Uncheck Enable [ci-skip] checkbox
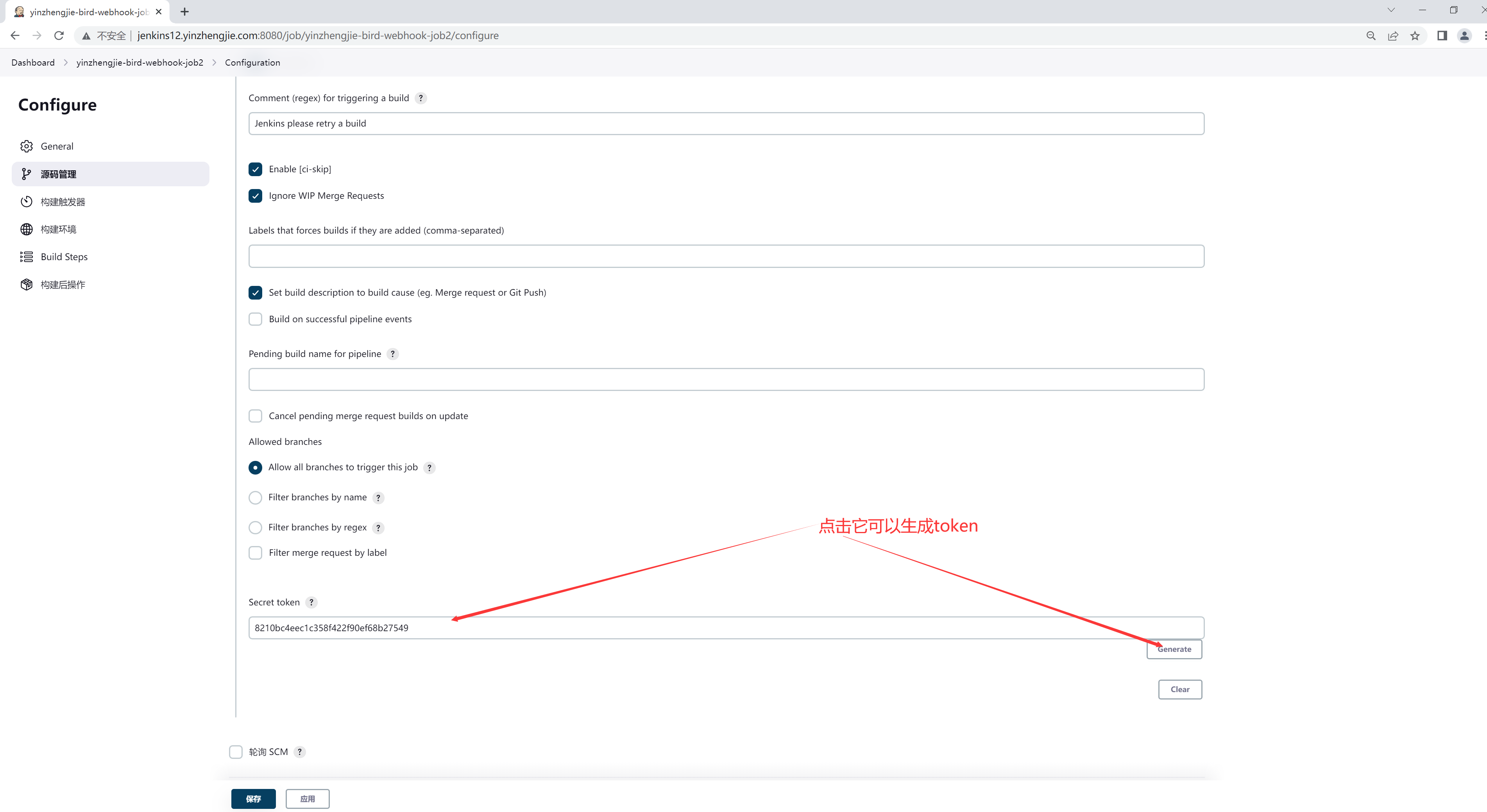Viewport: 1487px width, 812px height. point(255,169)
